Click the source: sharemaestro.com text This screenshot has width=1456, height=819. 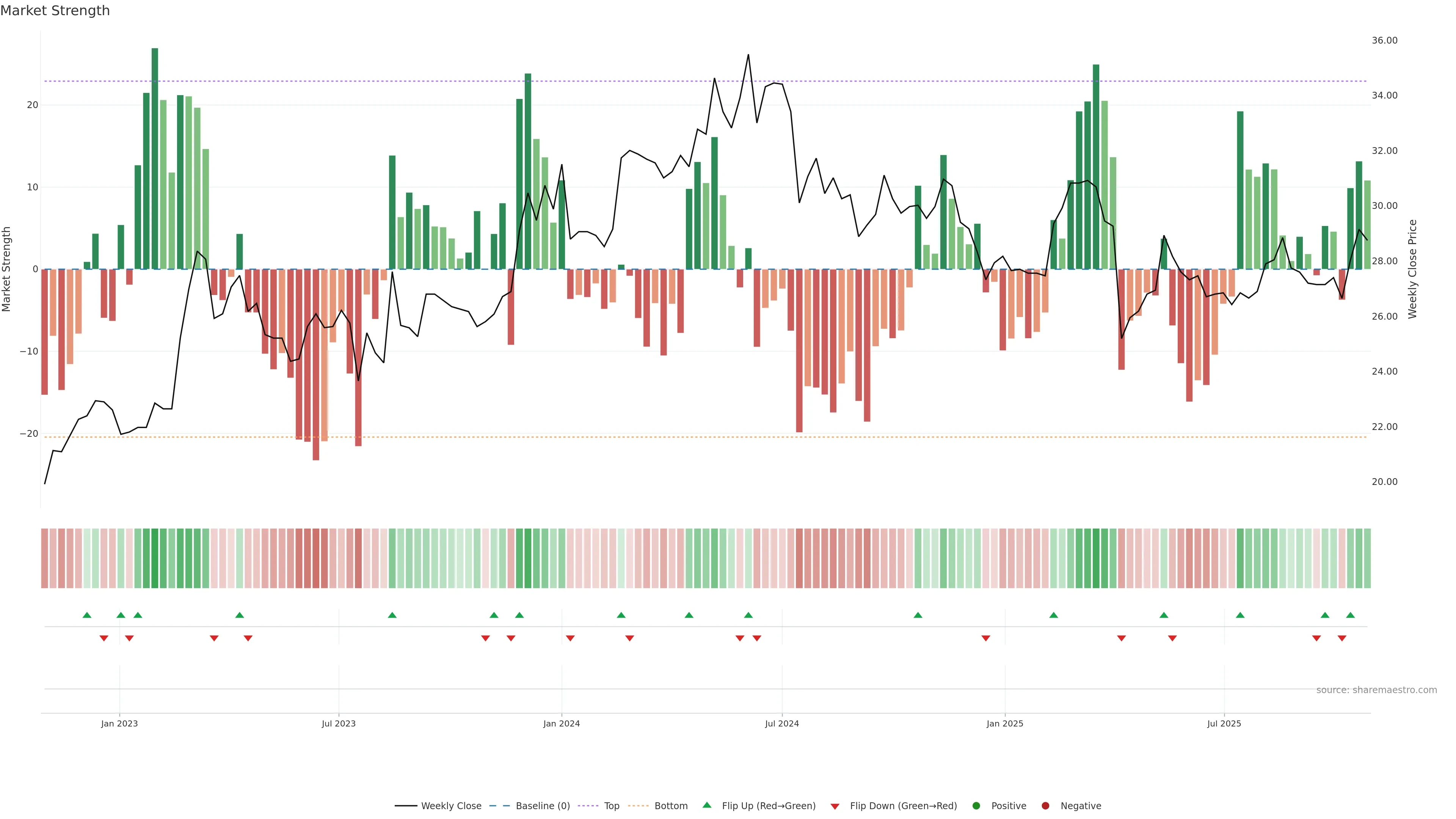coord(1376,690)
